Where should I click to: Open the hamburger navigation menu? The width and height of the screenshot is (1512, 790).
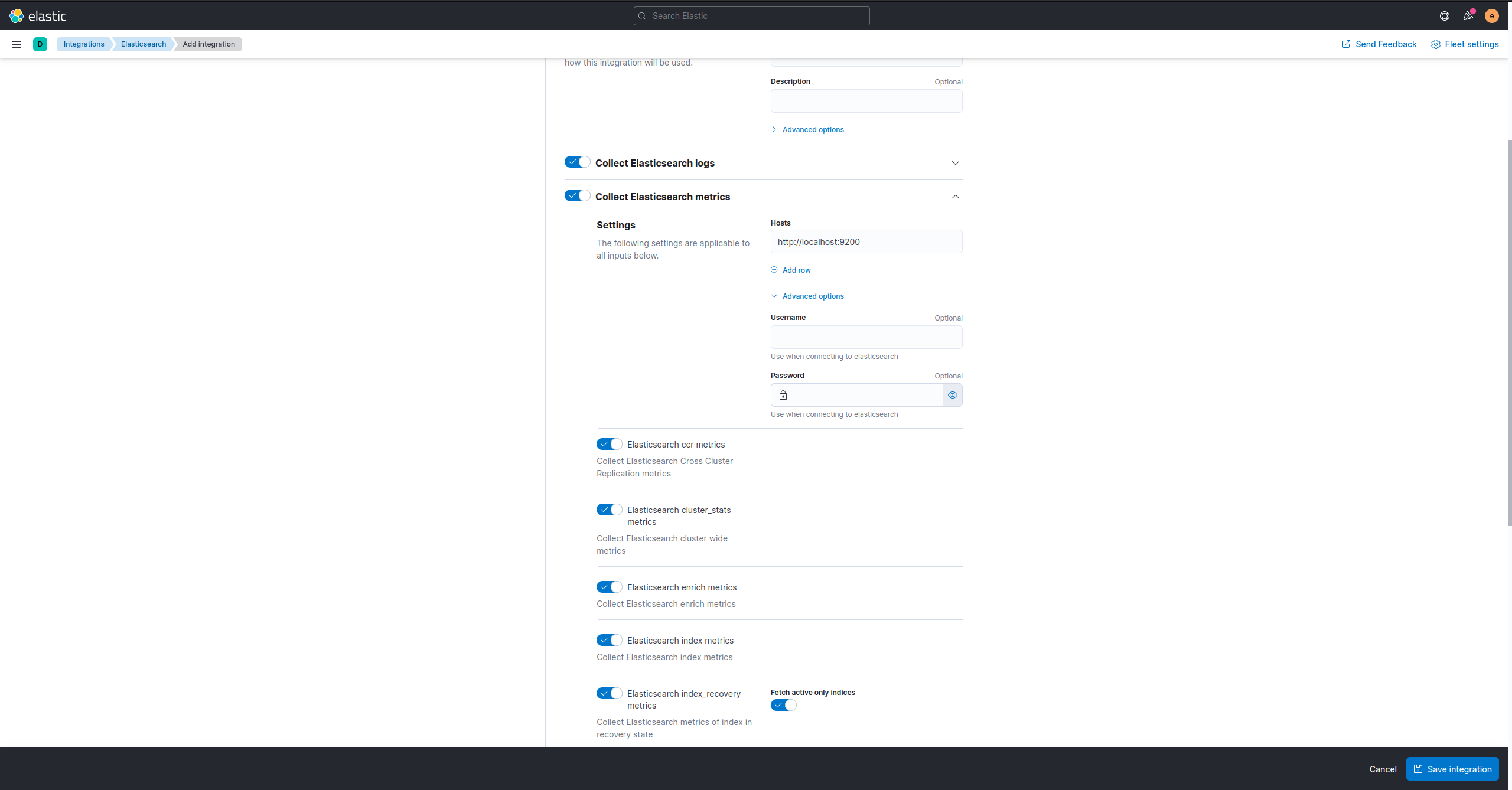pyautogui.click(x=17, y=44)
